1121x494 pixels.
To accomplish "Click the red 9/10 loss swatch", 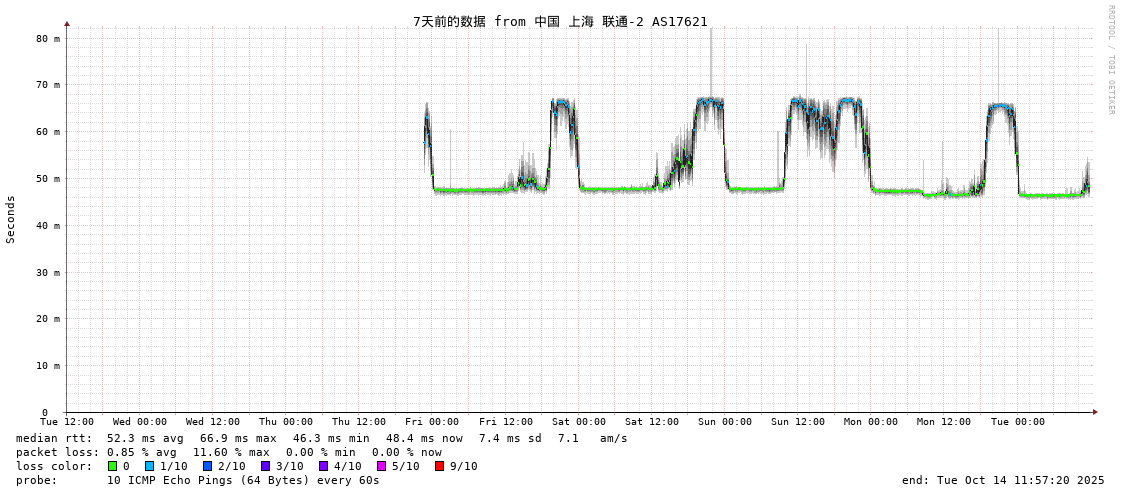I will (439, 466).
